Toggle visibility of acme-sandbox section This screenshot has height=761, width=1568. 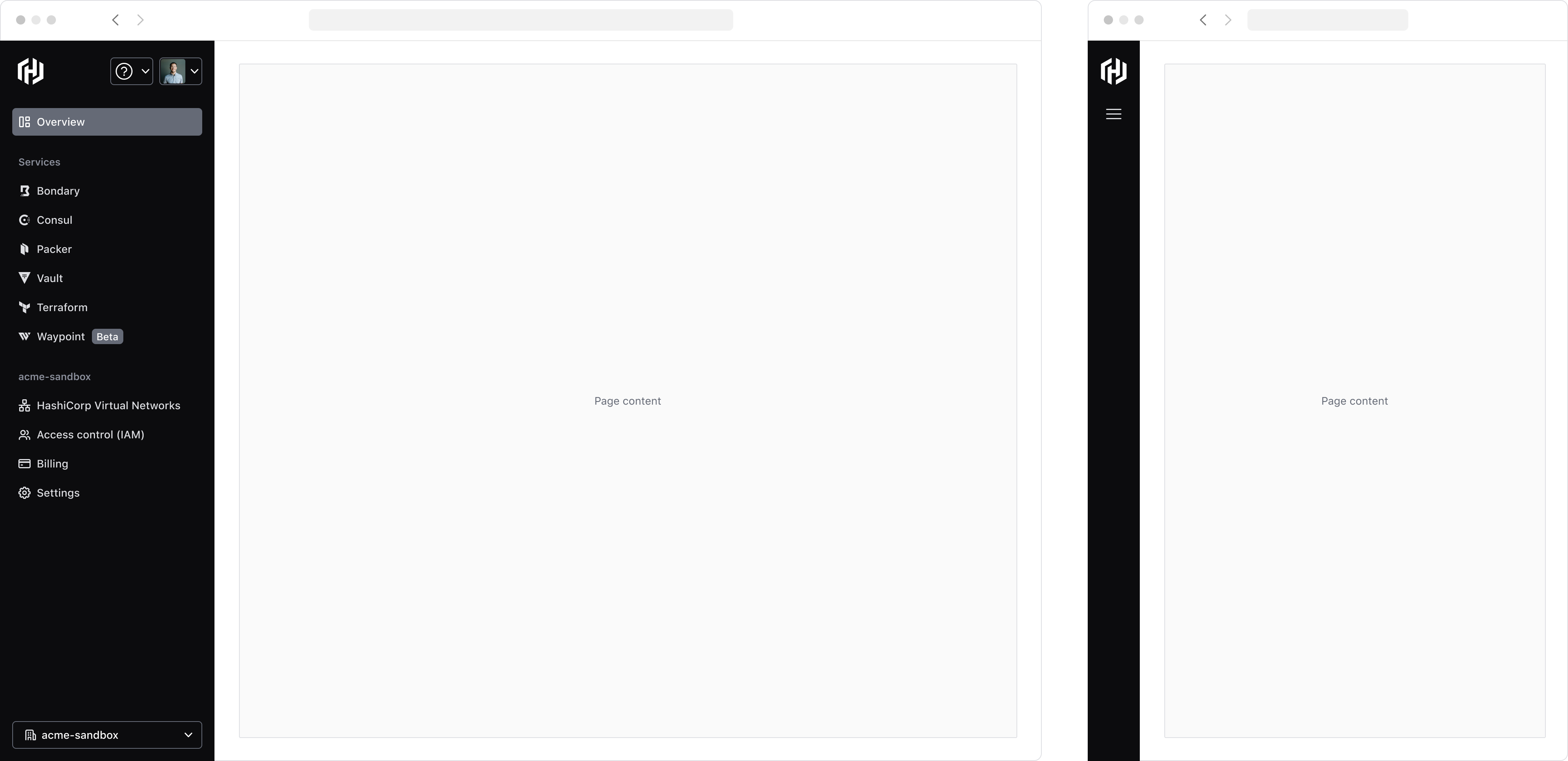click(x=54, y=376)
